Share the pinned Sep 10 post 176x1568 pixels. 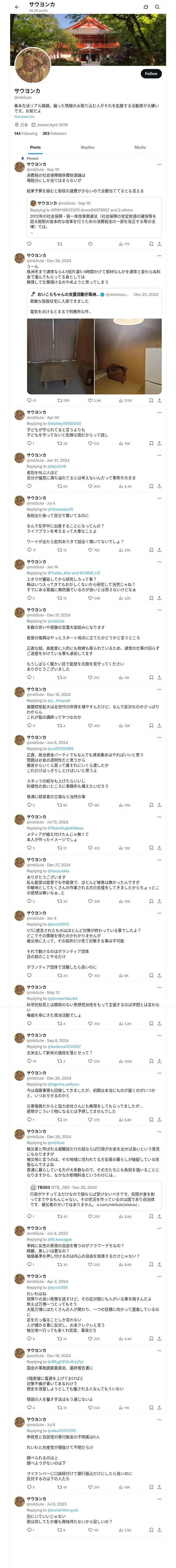point(159,244)
